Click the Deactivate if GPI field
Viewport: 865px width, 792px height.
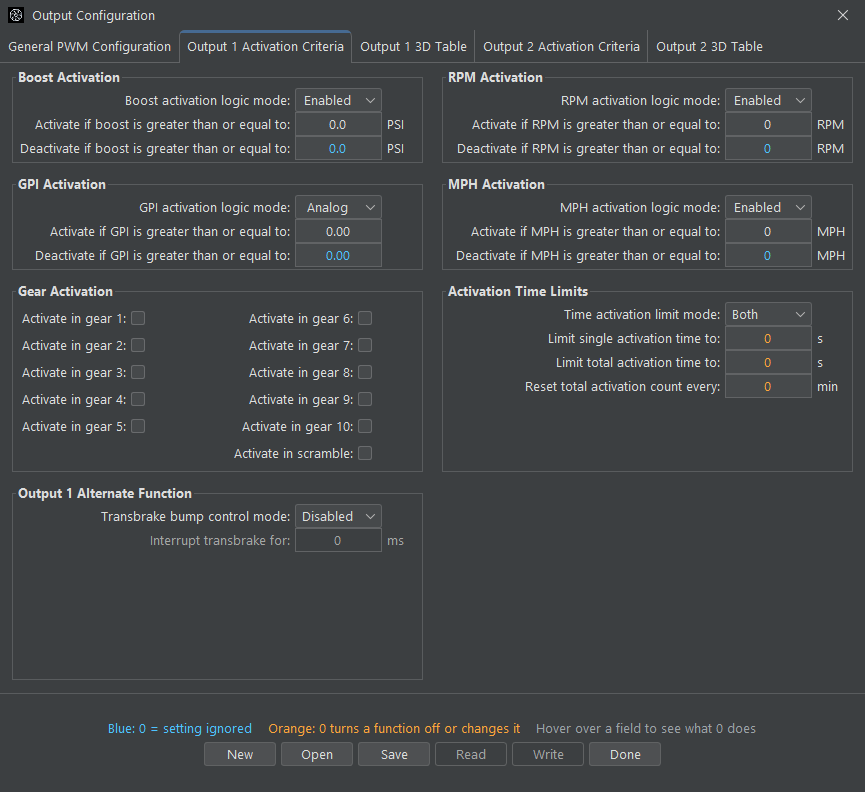pyautogui.click(x=338, y=255)
